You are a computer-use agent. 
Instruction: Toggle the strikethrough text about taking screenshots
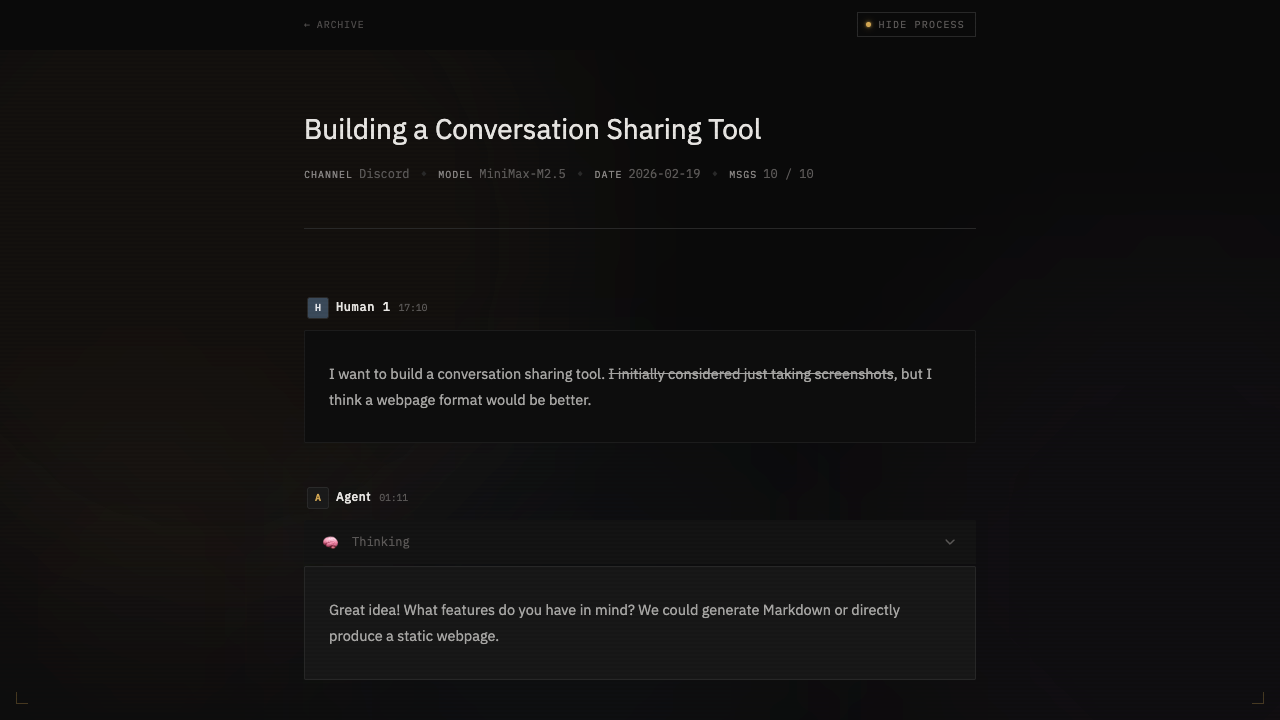(751, 374)
